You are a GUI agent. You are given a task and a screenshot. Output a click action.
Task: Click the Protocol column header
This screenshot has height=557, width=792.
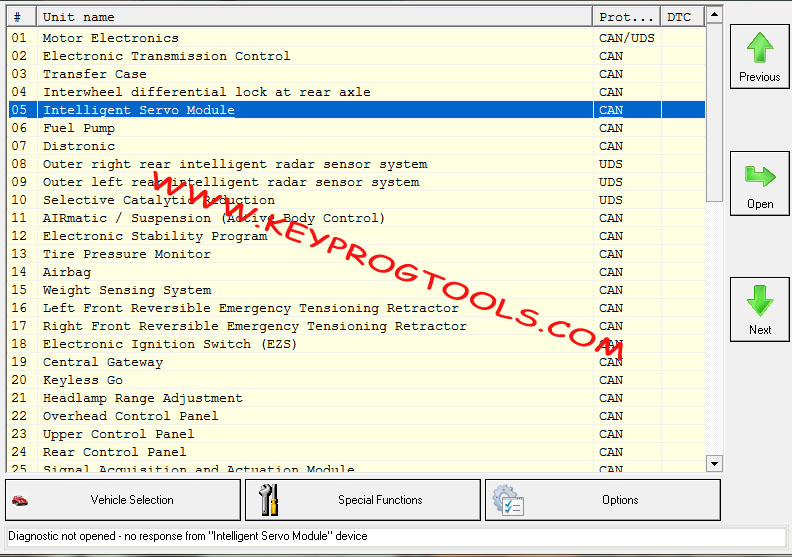[x=626, y=17]
